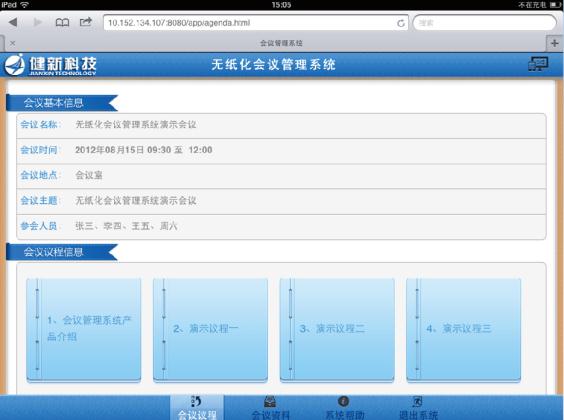Open the 系统帮助 bottom tab

pos(344,407)
